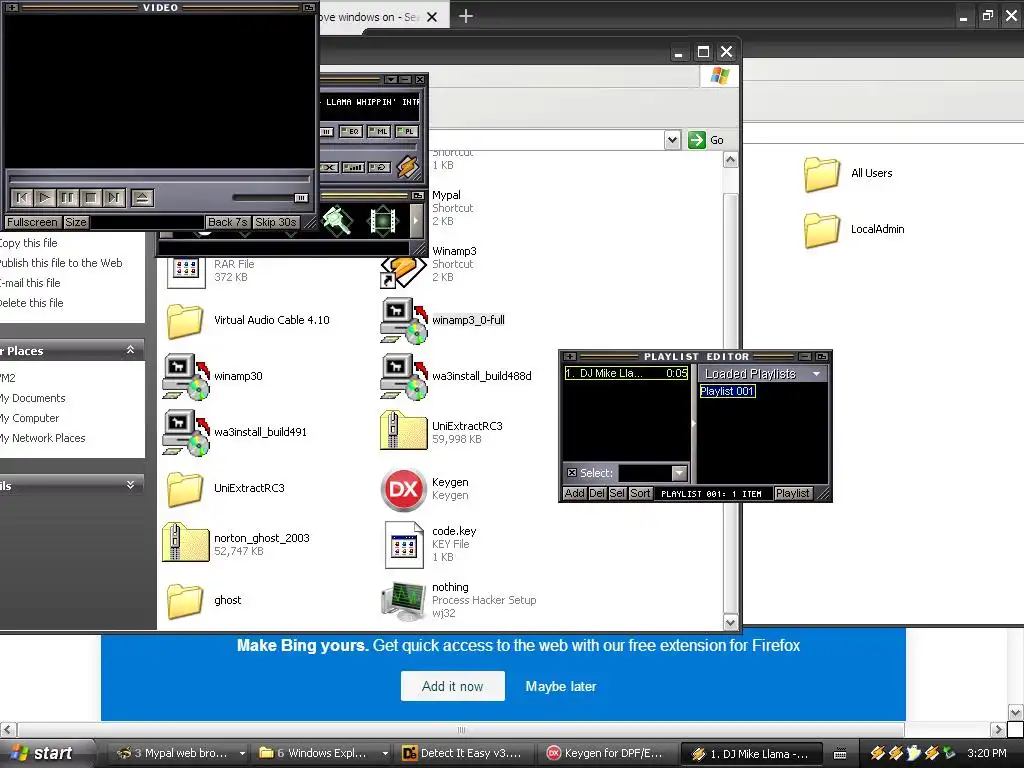
Task: Toggle the EQ window button in Winamp
Action: [351, 131]
